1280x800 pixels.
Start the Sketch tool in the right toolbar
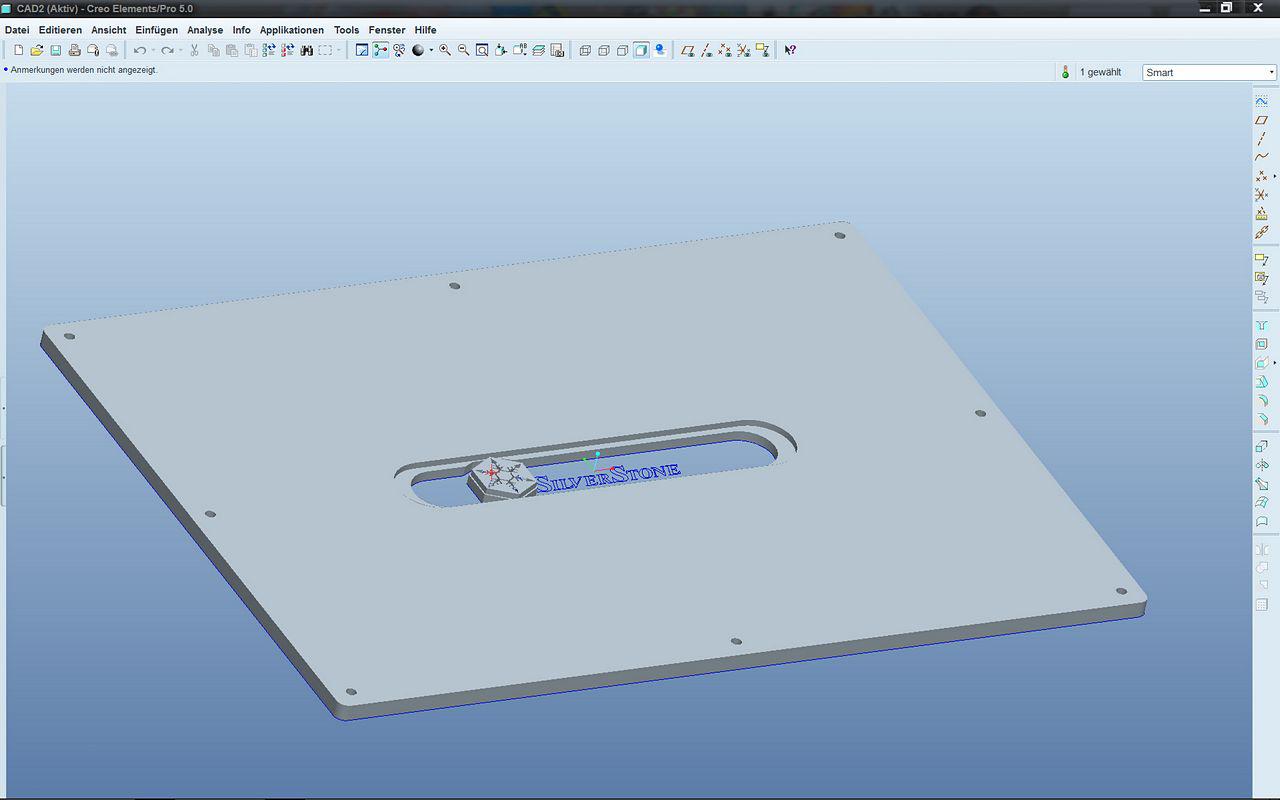[x=1261, y=101]
